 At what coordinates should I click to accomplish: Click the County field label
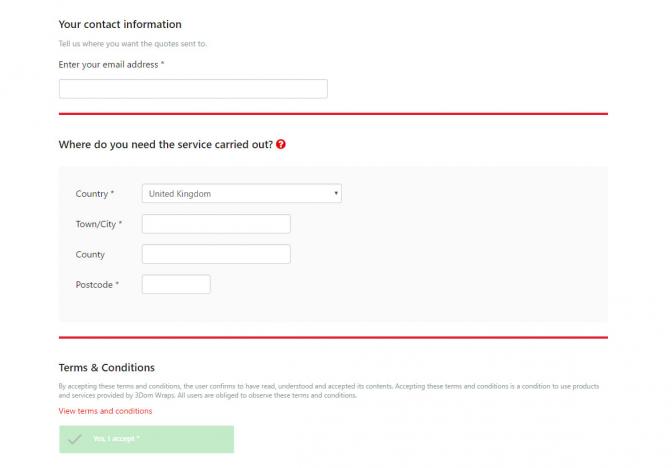point(90,255)
